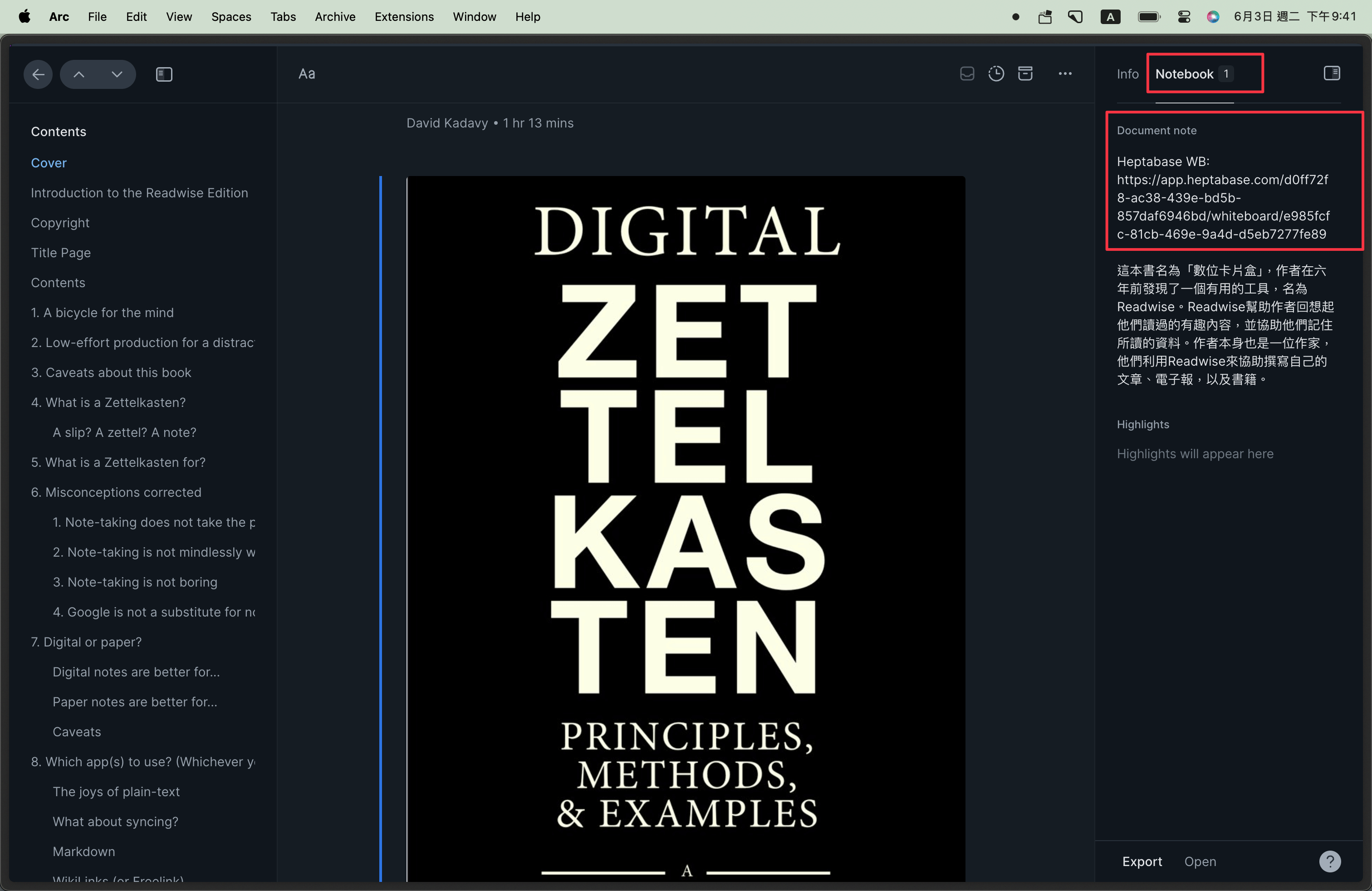
Task: Jump to '4. What is a Zettelkasten?' chapter
Action: tap(108, 402)
